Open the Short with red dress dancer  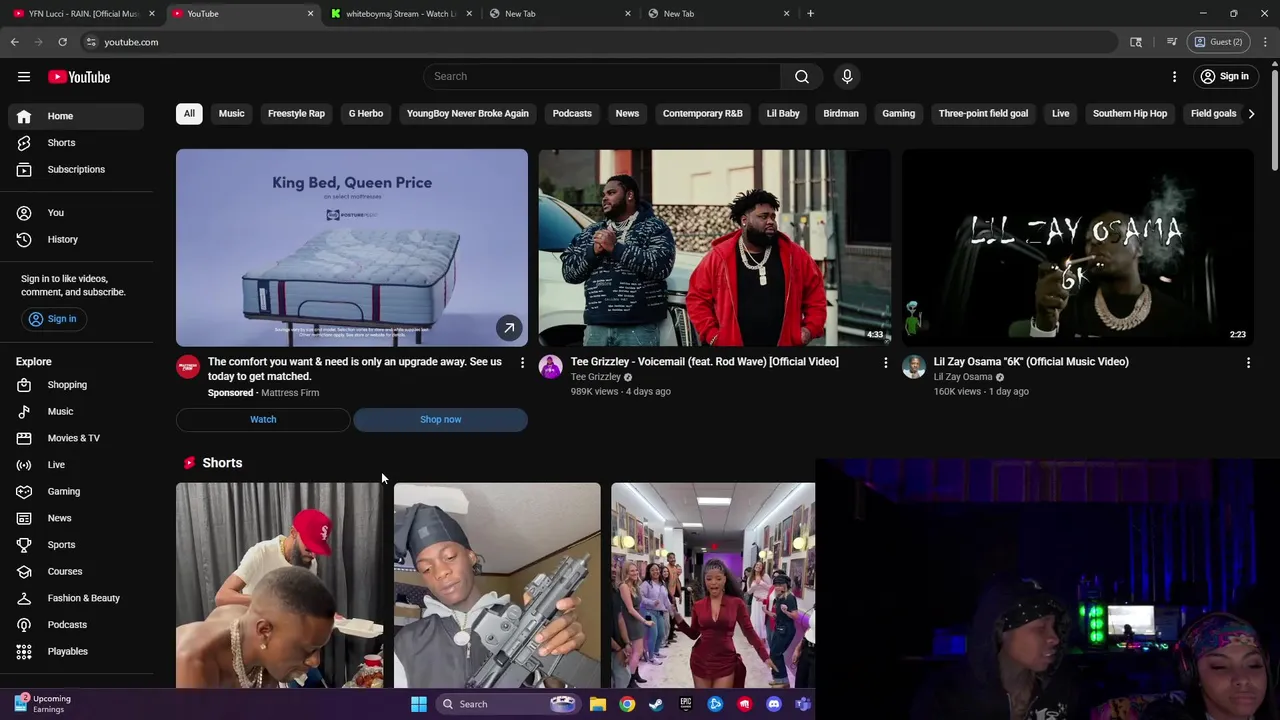click(x=713, y=586)
